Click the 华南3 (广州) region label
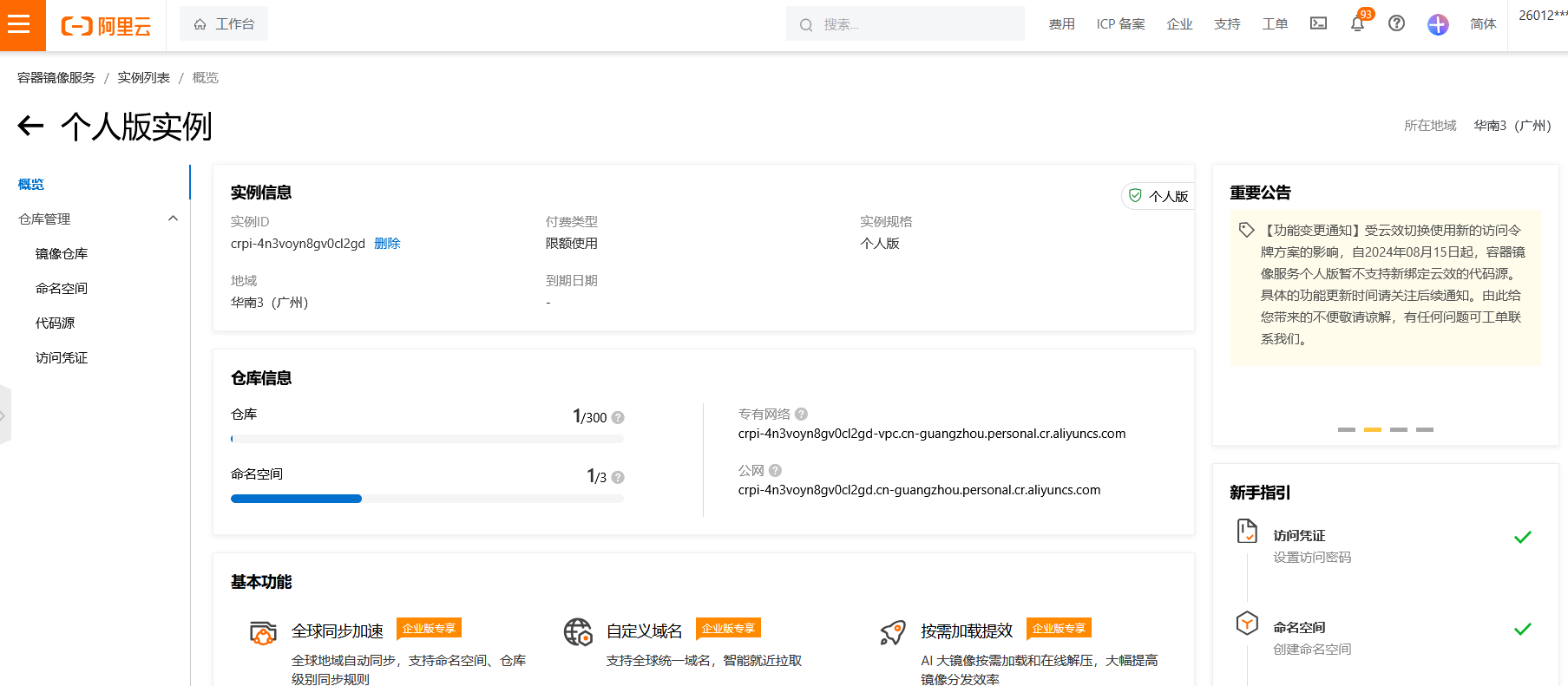 click(x=1512, y=126)
